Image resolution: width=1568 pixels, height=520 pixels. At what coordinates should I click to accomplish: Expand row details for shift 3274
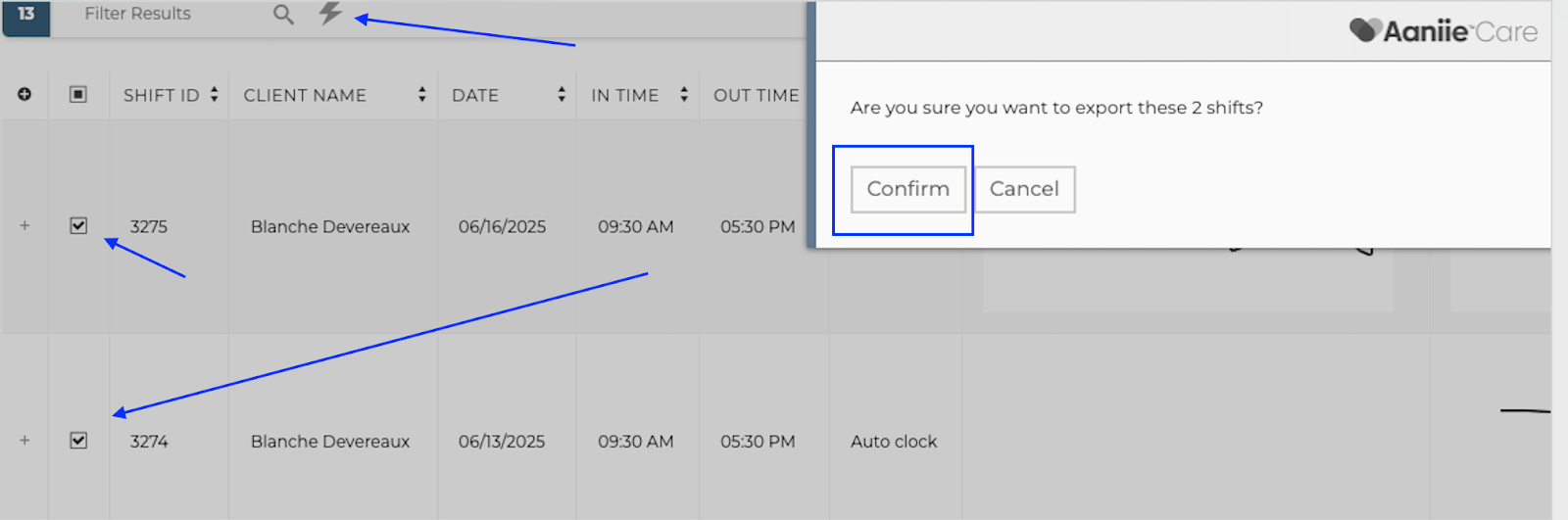coord(24,441)
